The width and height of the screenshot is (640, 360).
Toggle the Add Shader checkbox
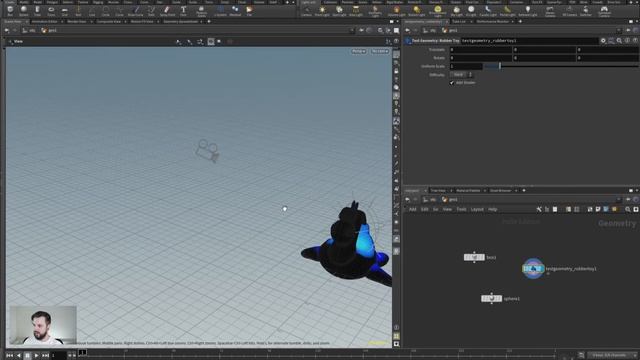pos(452,83)
